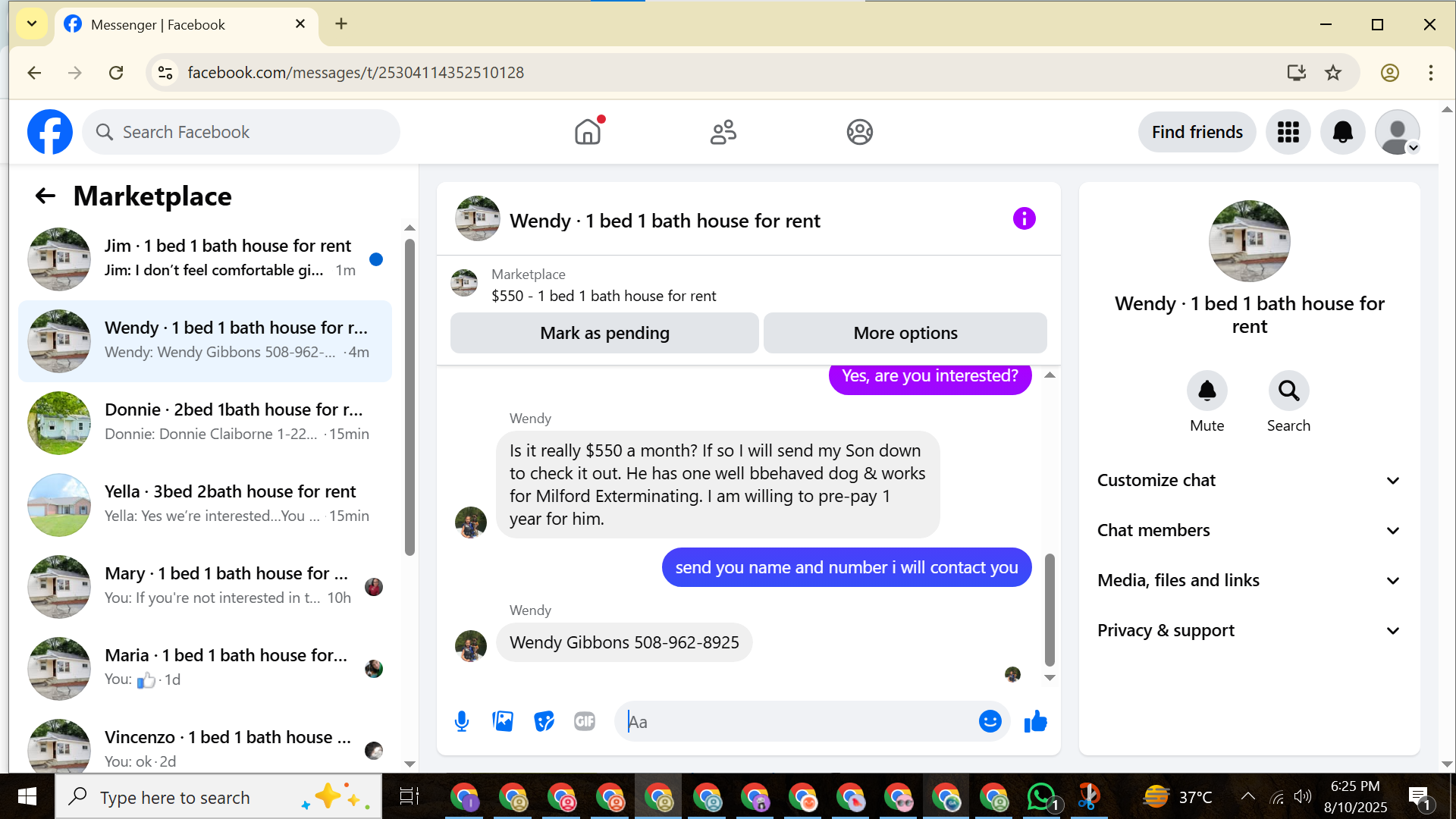Open the GIF picker
Viewport: 1456px width, 819px height.
[585, 721]
